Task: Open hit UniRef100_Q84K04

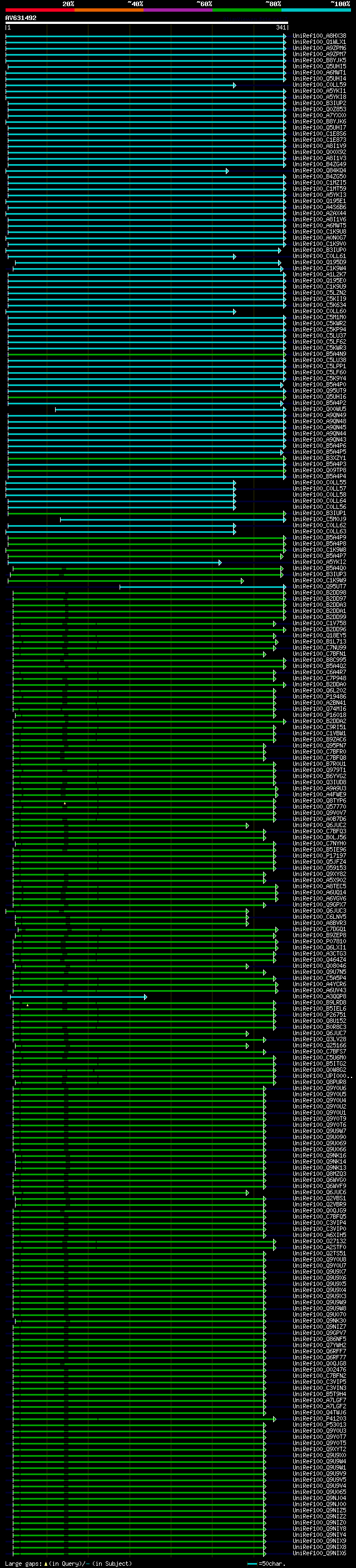Action: pyautogui.click(x=319, y=171)
